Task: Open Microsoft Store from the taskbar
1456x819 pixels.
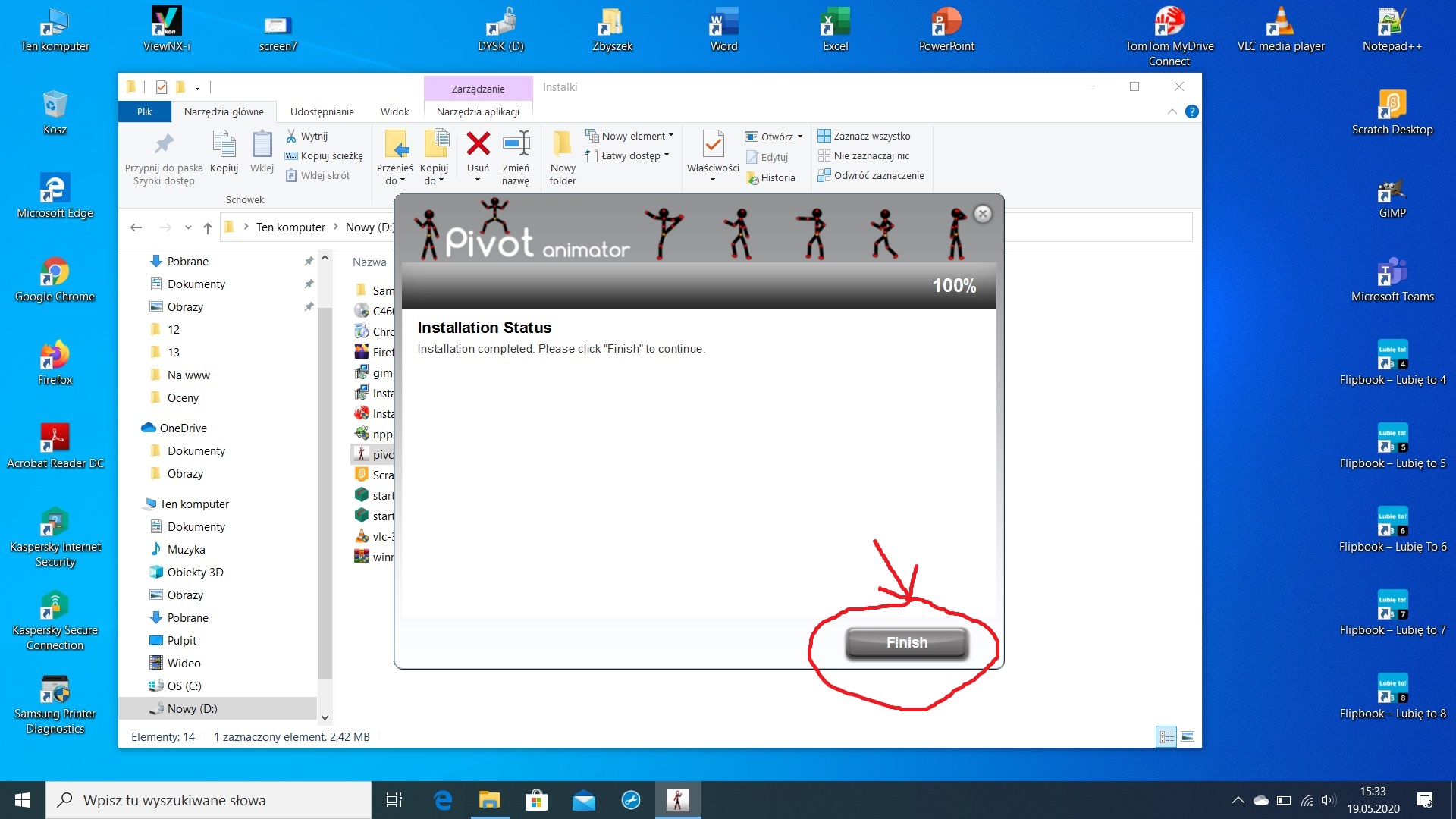Action: click(536, 800)
